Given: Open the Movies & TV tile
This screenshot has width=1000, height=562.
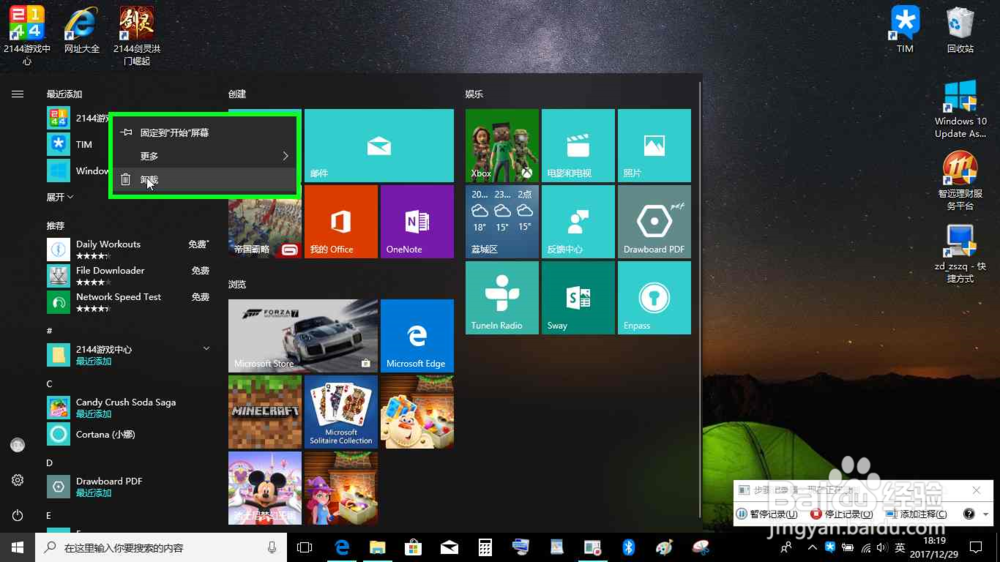Looking at the screenshot, I should (578, 145).
